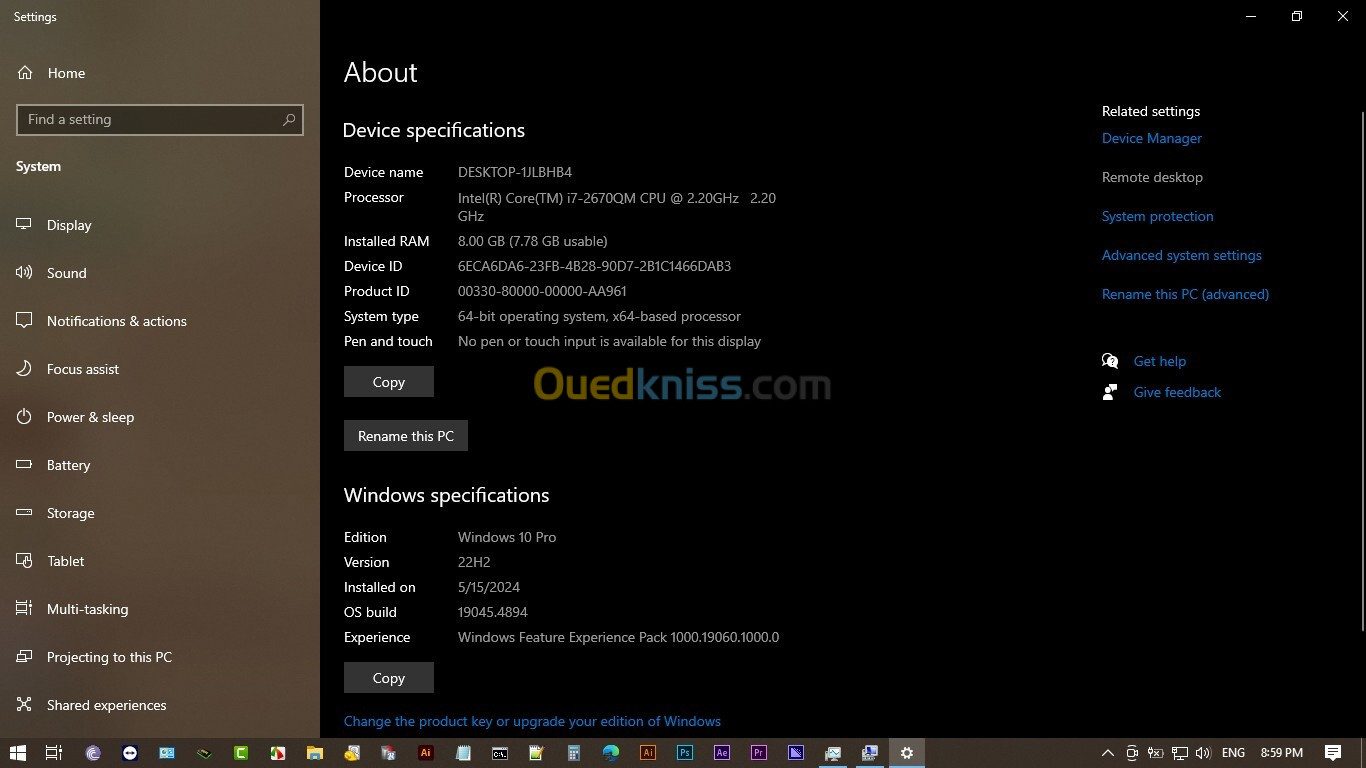Open Advanced system settings link
The width and height of the screenshot is (1366, 768).
coord(1182,255)
